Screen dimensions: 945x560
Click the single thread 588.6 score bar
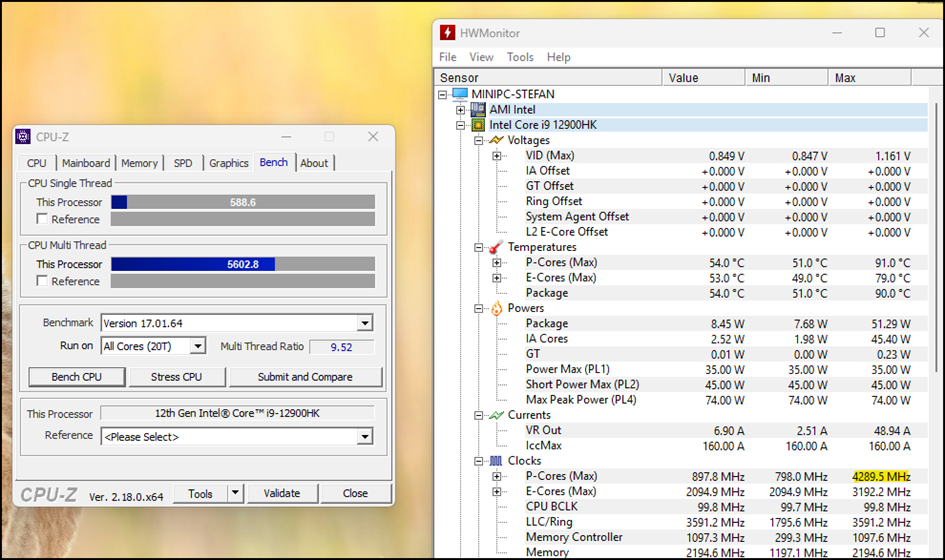pyautogui.click(x=243, y=202)
